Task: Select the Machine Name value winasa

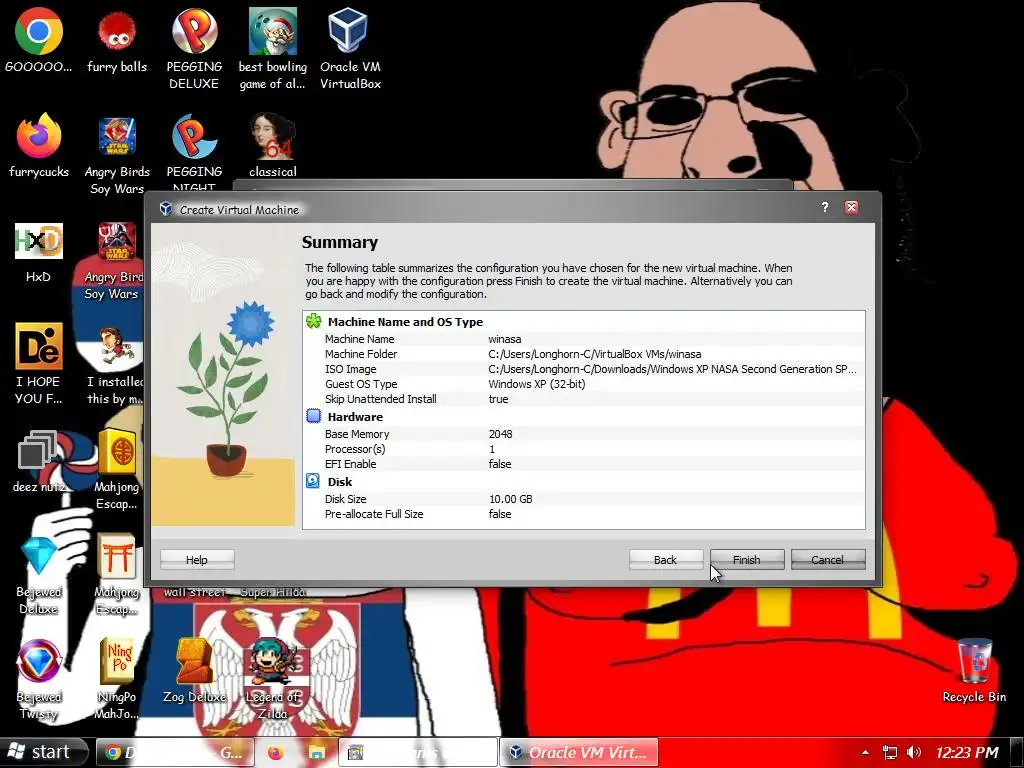Action: [x=505, y=339]
